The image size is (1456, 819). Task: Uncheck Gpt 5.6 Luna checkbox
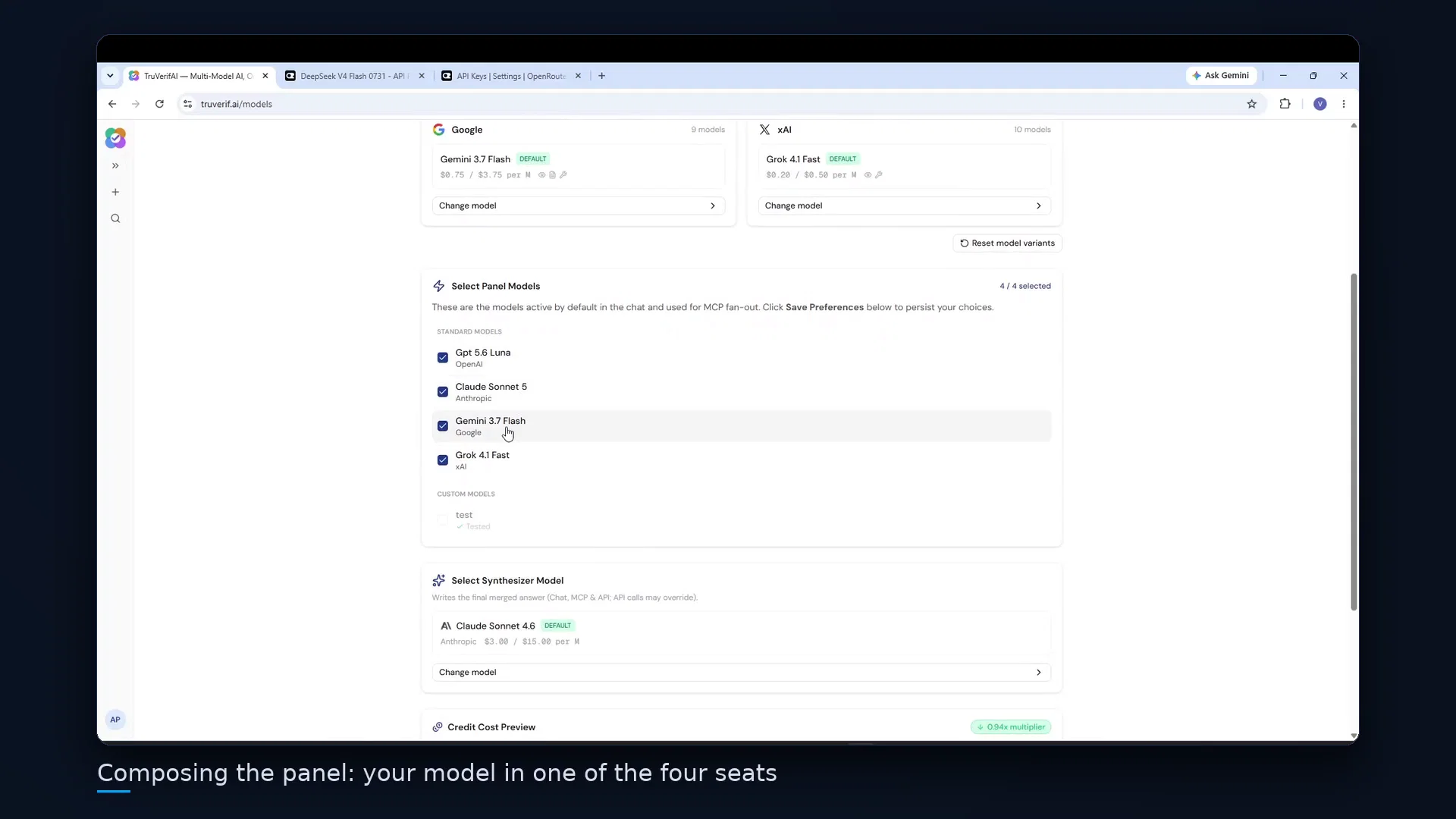coord(443,358)
